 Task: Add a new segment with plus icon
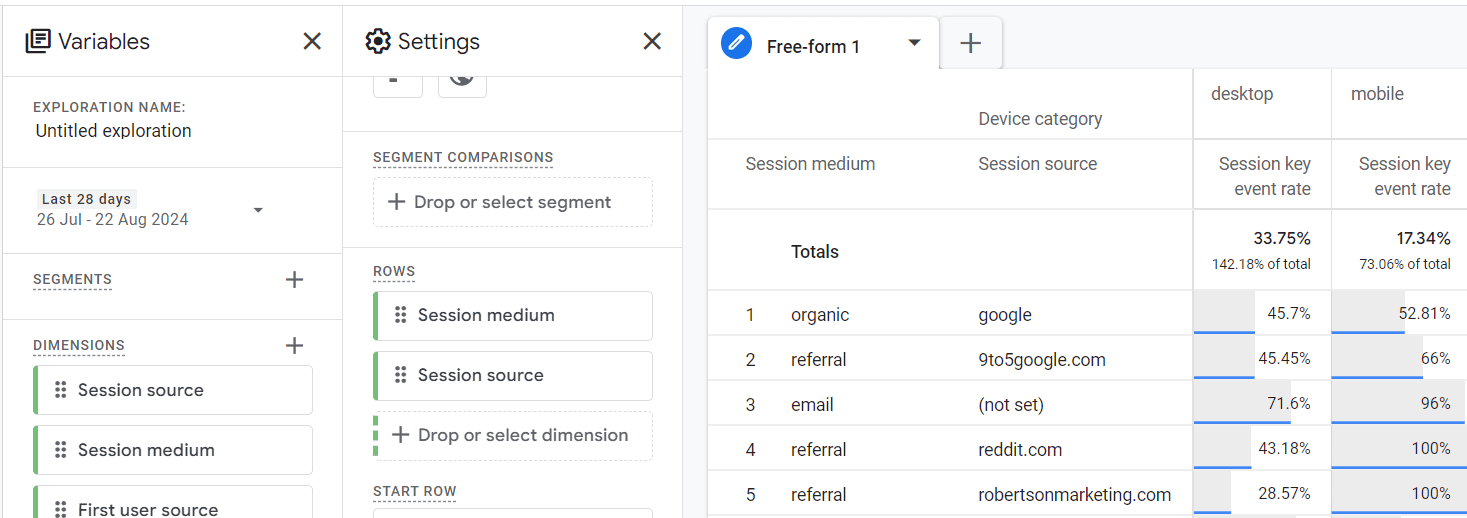294,280
